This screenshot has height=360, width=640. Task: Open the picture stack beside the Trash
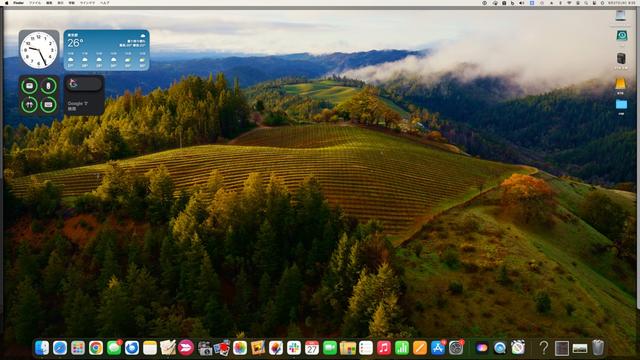(x=580, y=348)
